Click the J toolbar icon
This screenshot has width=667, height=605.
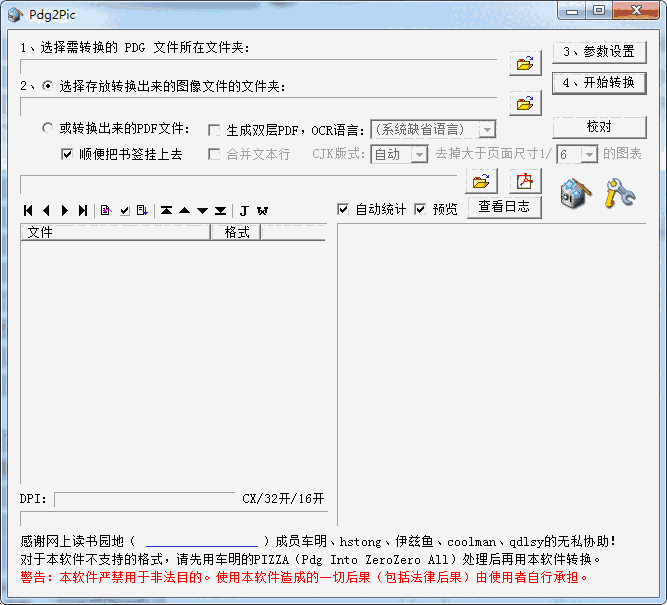244,211
